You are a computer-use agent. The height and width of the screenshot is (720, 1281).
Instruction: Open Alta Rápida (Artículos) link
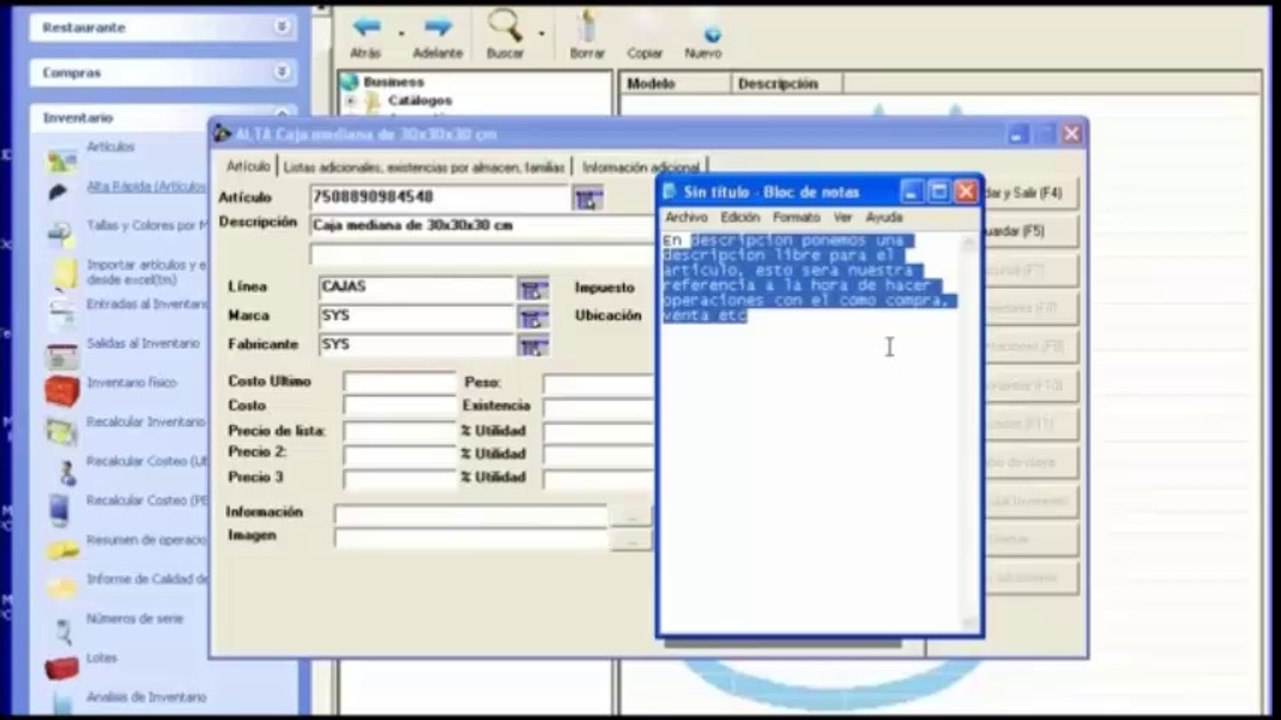(x=146, y=186)
